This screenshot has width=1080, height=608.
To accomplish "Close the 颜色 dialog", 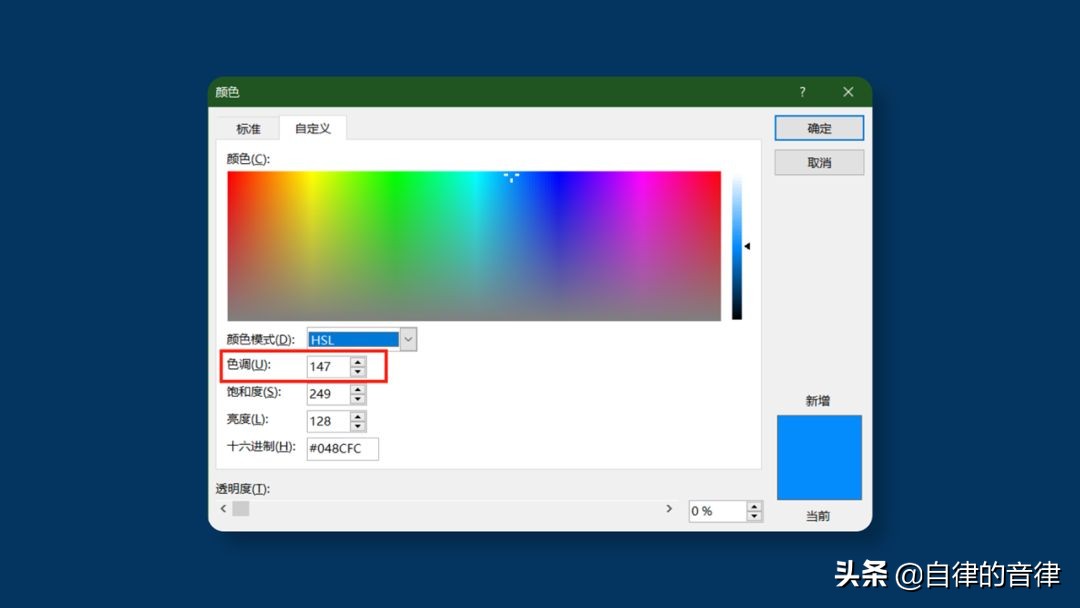I will click(x=848, y=92).
